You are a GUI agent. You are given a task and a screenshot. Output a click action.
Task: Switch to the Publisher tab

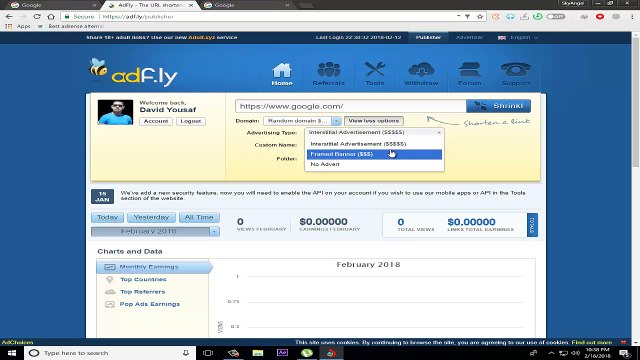tap(428, 37)
